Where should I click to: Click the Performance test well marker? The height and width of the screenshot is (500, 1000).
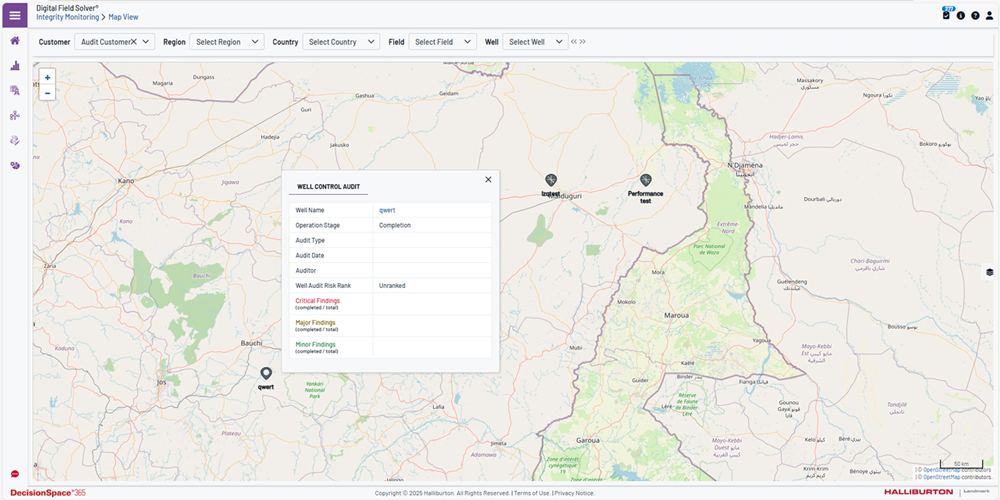(x=646, y=181)
